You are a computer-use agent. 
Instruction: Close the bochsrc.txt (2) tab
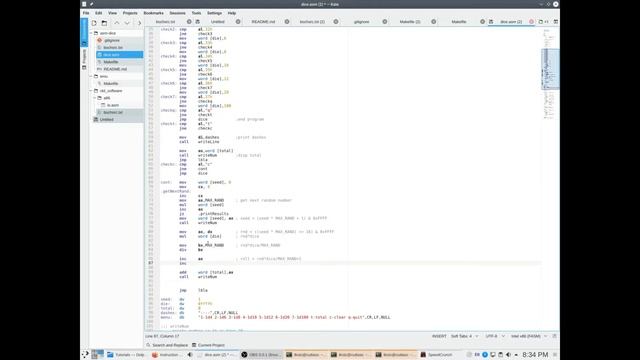pos(336,22)
